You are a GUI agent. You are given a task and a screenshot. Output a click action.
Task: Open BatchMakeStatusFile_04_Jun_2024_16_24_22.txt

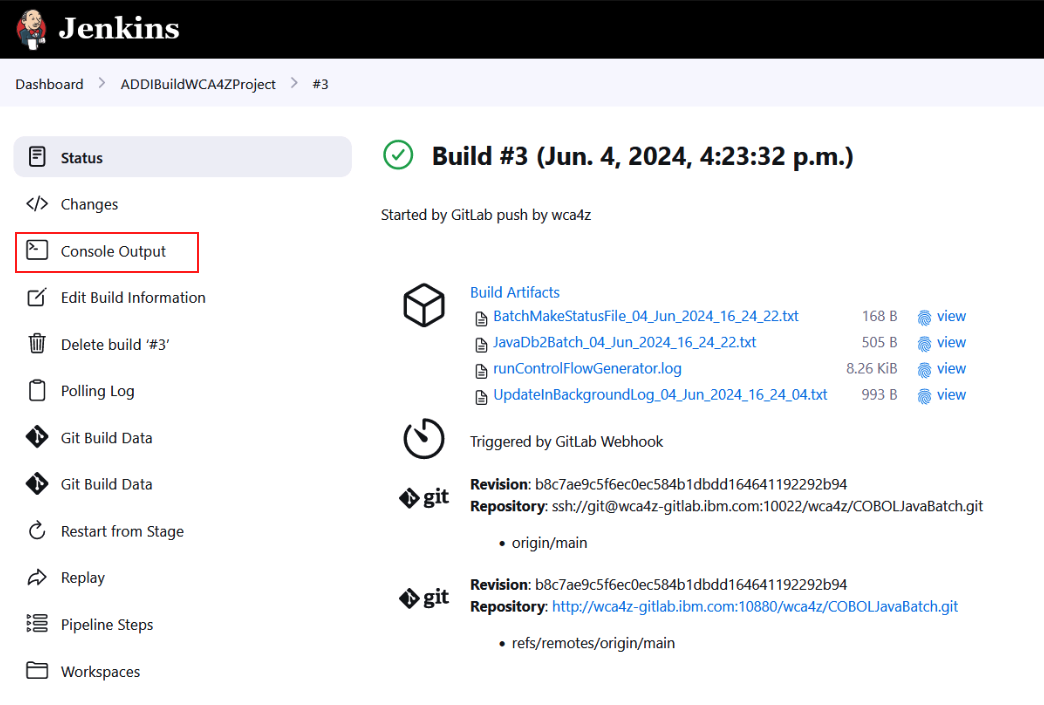(x=646, y=316)
